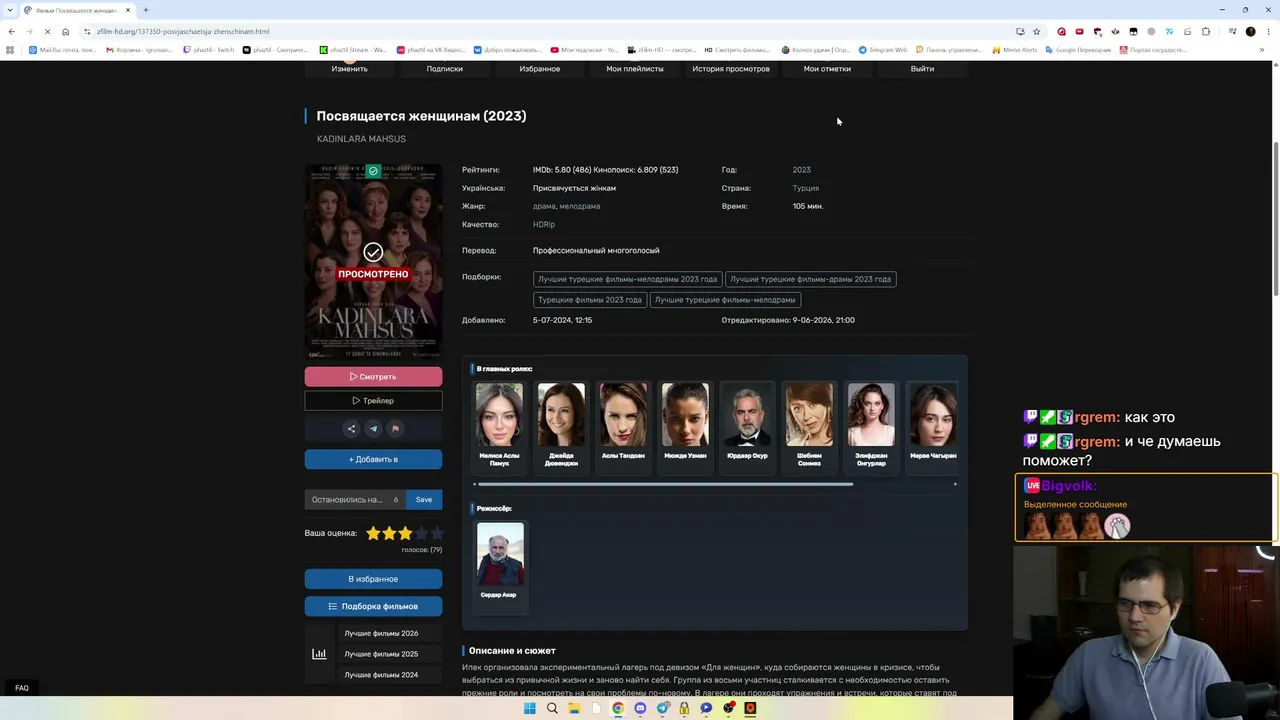This screenshot has height=720, width=1280.
Task: Report the film with the flag icon
Action: coord(395,429)
